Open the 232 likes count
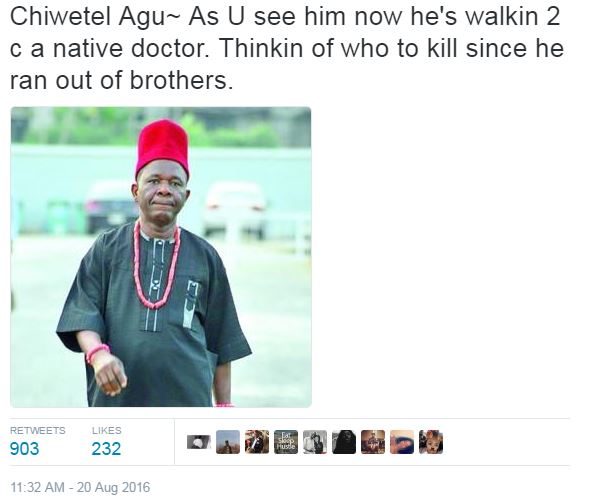This screenshot has height=496, width=603. coord(106,449)
